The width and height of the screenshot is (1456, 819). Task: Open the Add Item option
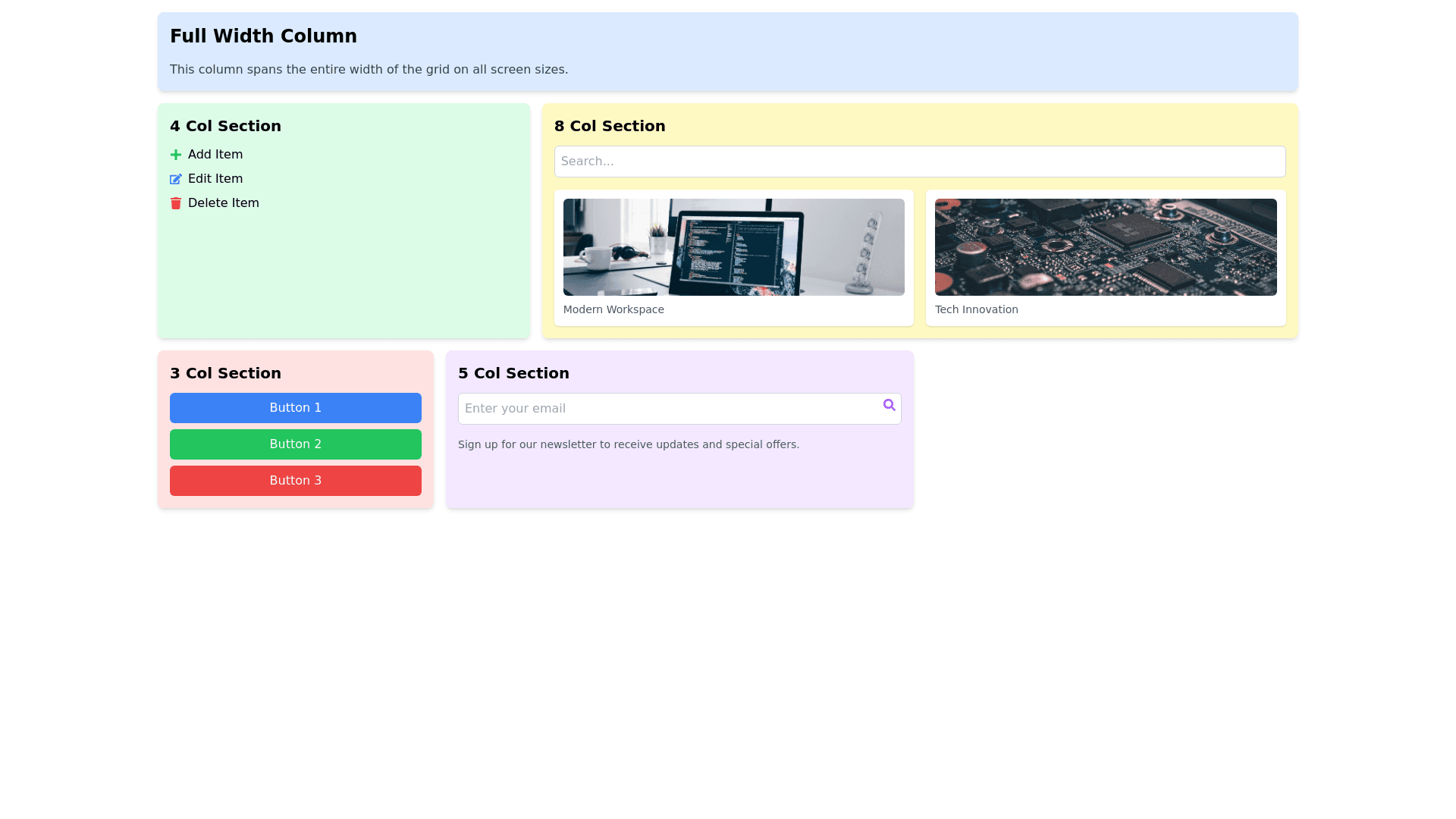pos(215,154)
